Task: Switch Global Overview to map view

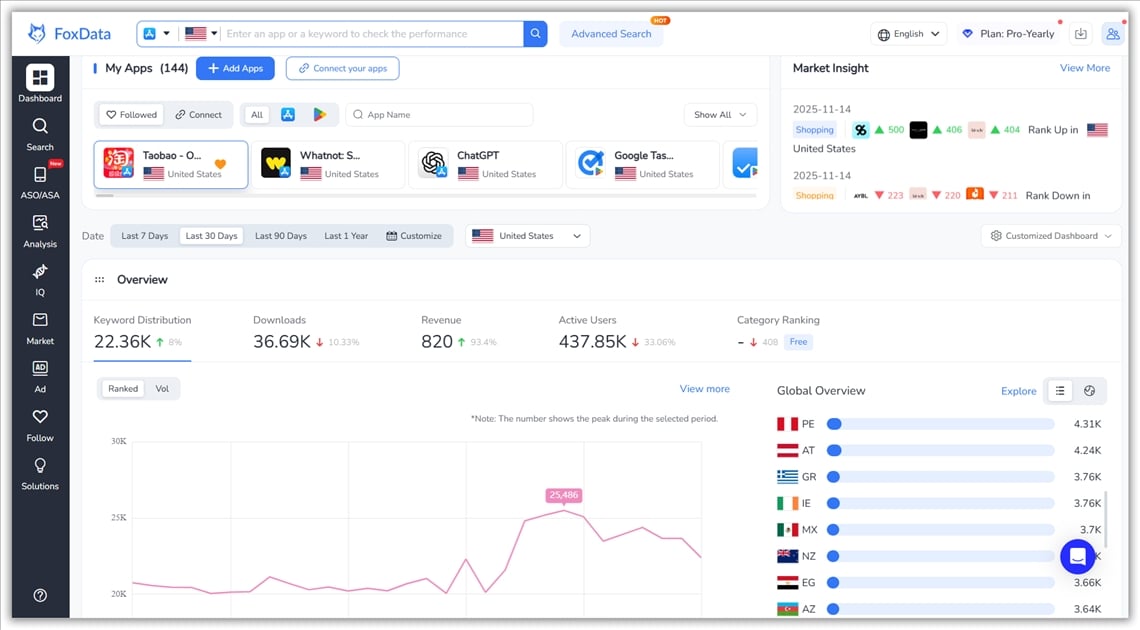Action: pyautogui.click(x=1090, y=390)
